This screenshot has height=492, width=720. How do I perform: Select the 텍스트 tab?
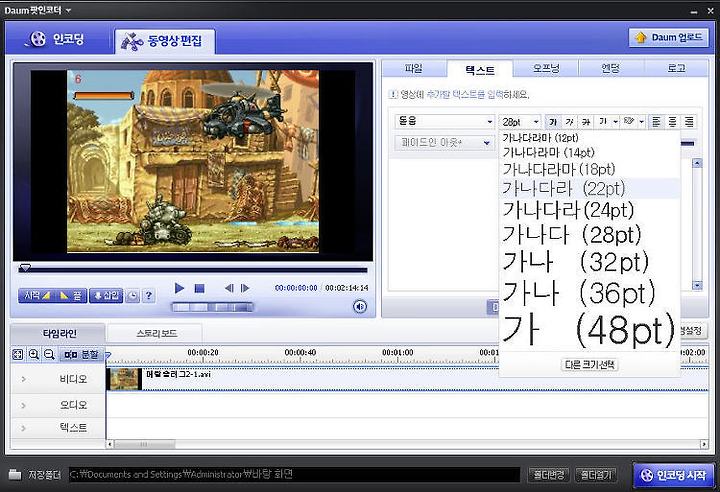point(479,69)
